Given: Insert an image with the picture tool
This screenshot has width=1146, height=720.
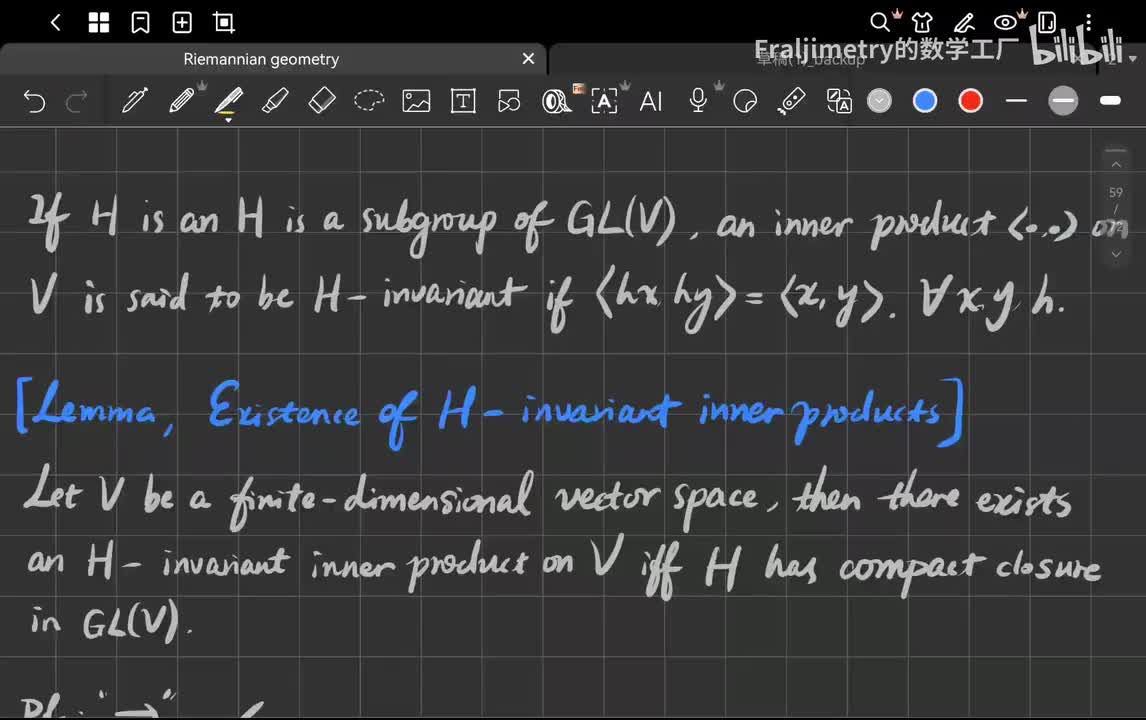Looking at the screenshot, I should 416,101.
